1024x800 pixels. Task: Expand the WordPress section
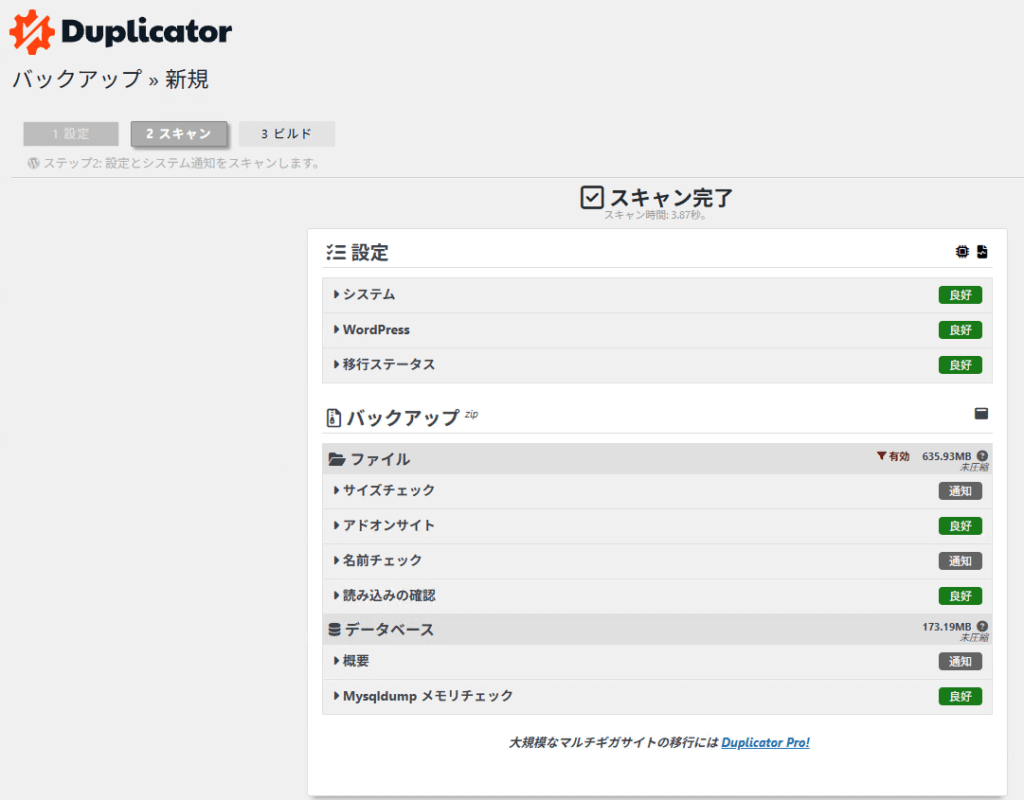click(x=375, y=330)
